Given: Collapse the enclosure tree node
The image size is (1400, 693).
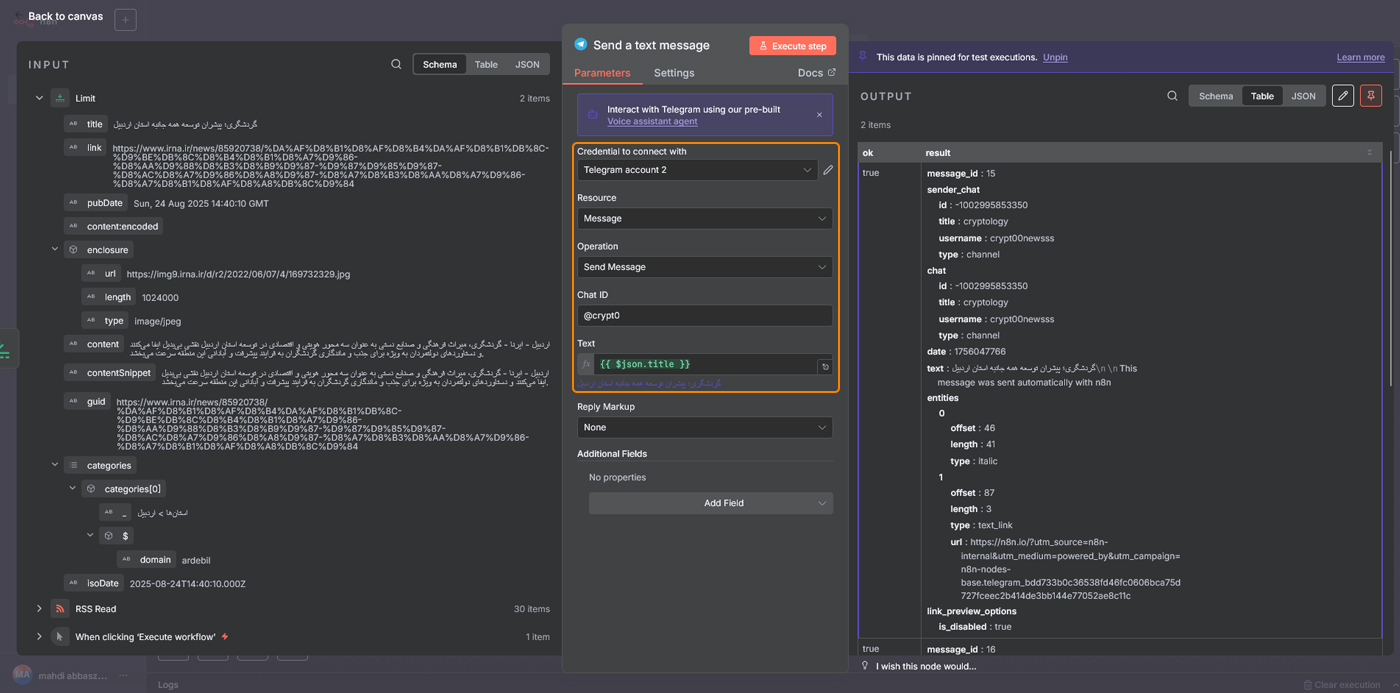Looking at the screenshot, I should point(55,249).
